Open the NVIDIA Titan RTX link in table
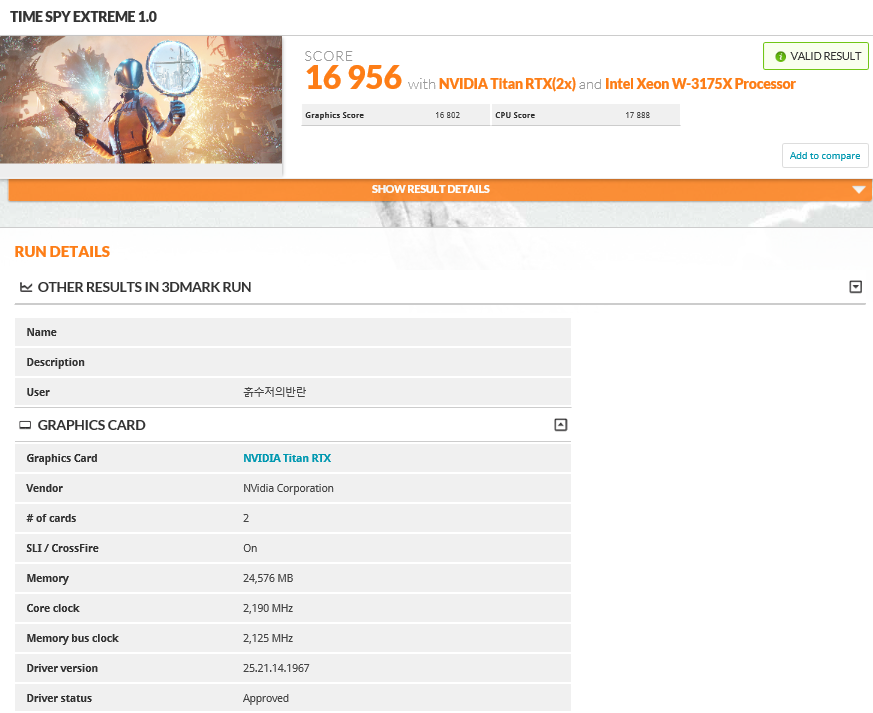873x713 pixels. tap(287, 458)
